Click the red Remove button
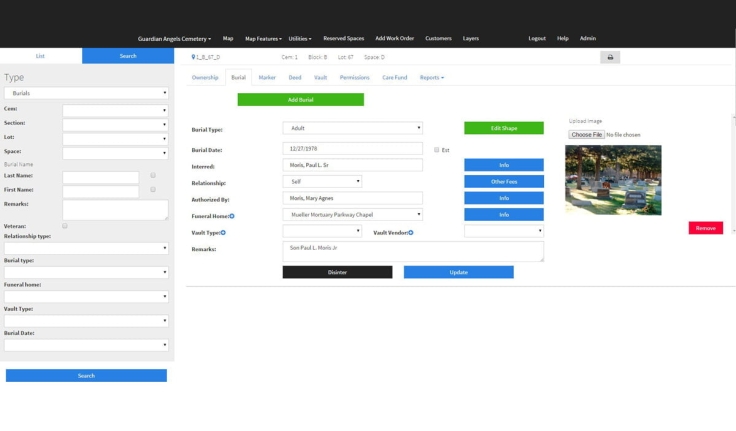This screenshot has width=736, height=431. [x=705, y=228]
